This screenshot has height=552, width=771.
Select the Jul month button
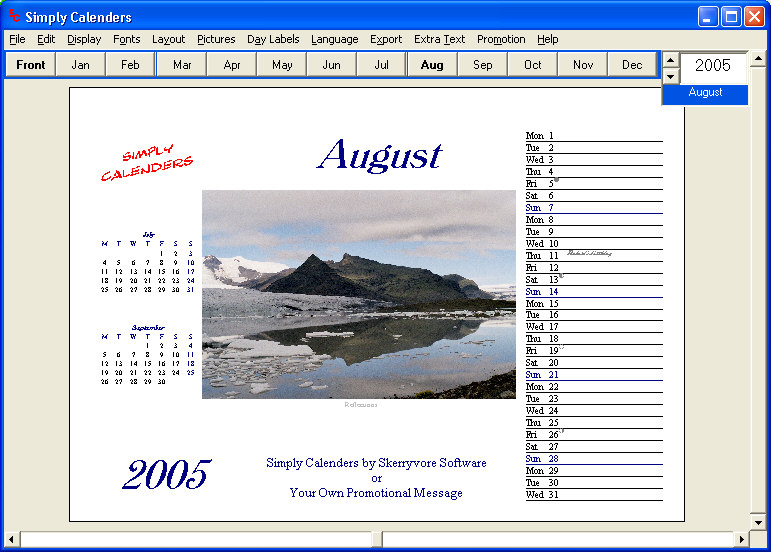coord(382,65)
